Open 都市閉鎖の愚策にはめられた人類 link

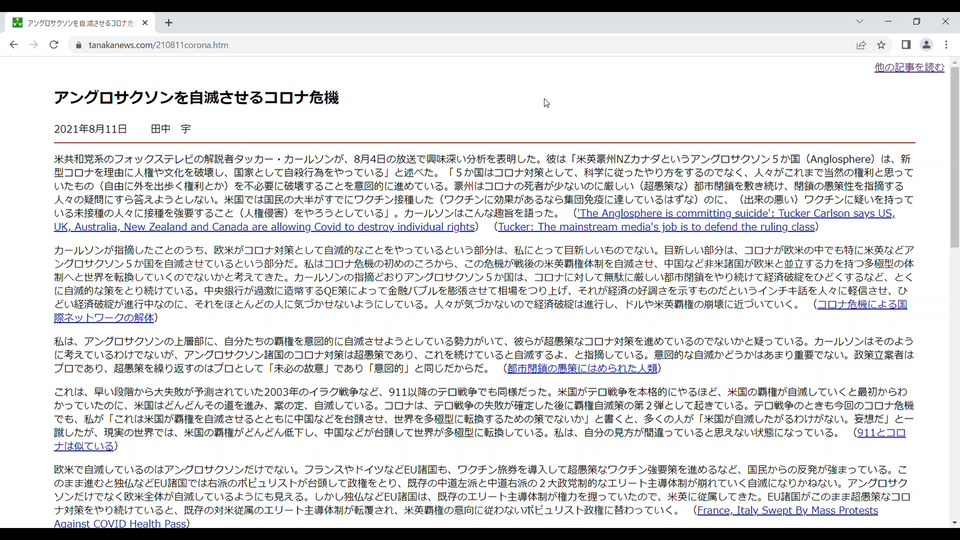pyautogui.click(x=582, y=368)
